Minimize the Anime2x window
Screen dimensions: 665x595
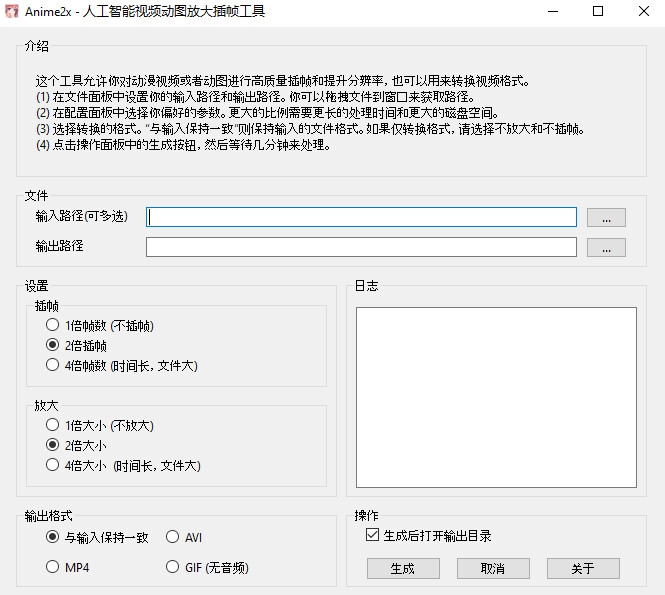(x=553, y=12)
